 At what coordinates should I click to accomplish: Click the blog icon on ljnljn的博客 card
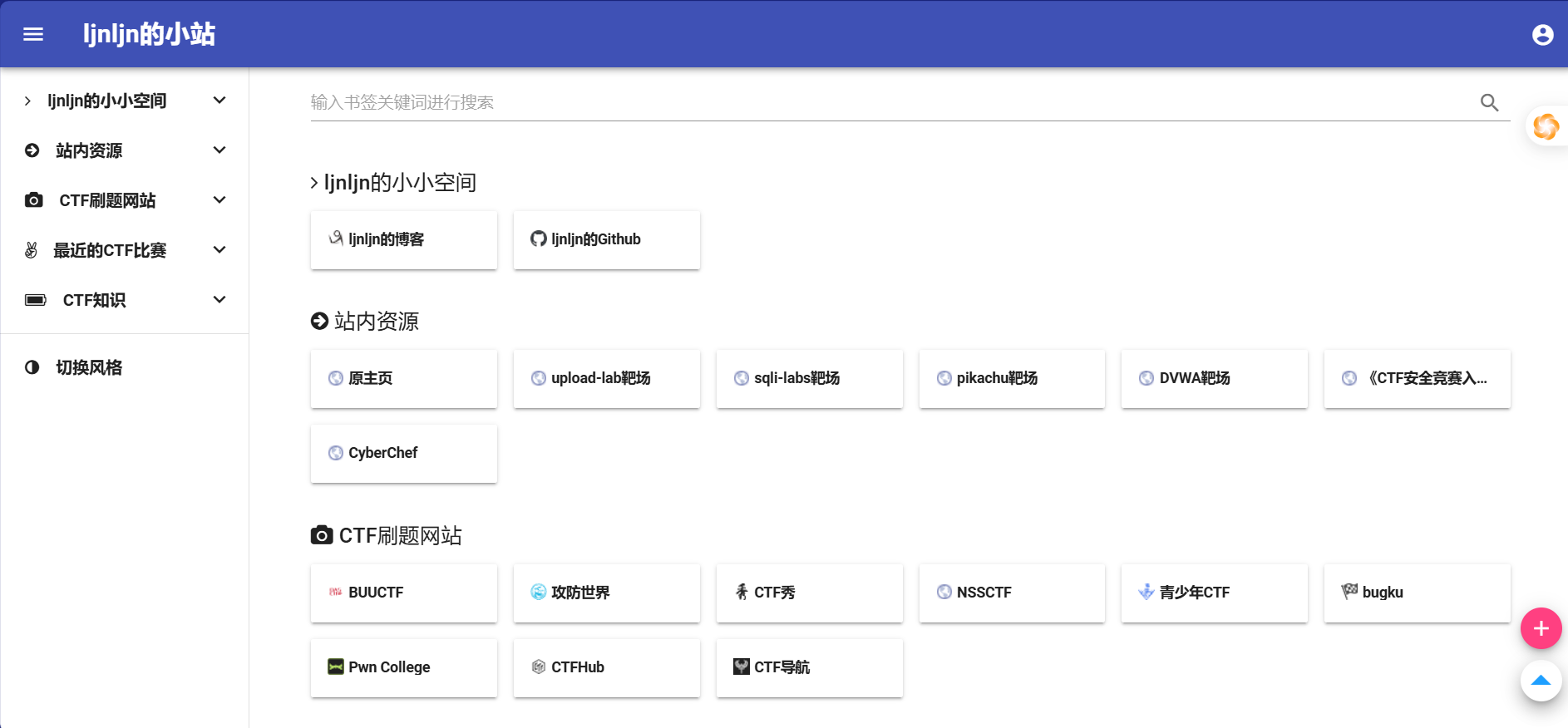tap(336, 239)
